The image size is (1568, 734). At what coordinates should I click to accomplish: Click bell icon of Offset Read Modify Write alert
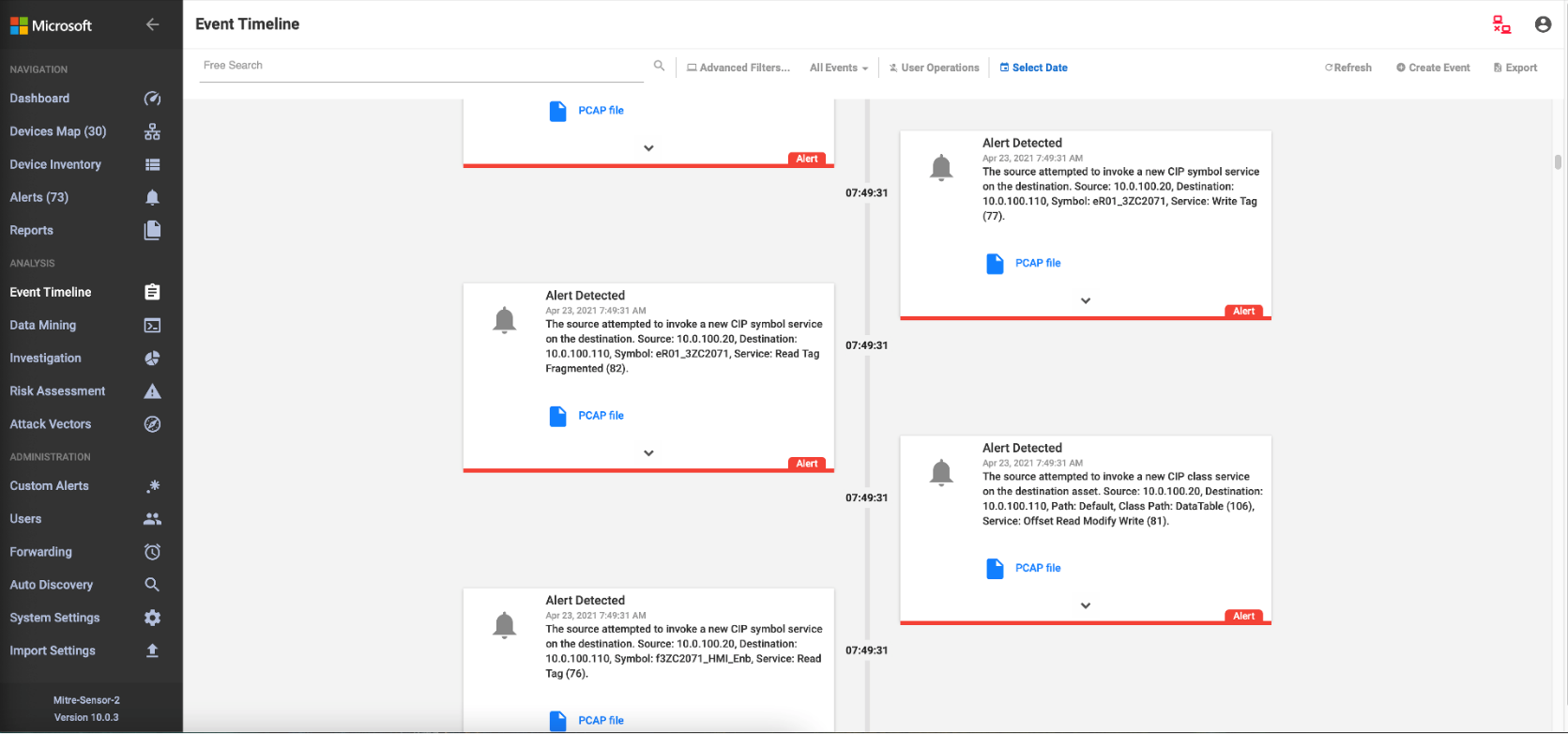click(941, 472)
